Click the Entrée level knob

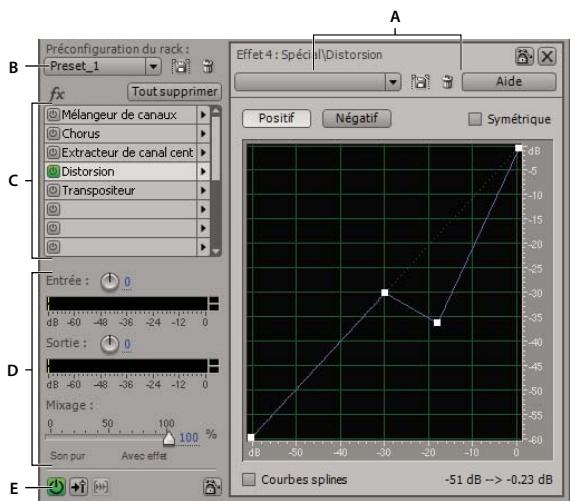point(109,282)
